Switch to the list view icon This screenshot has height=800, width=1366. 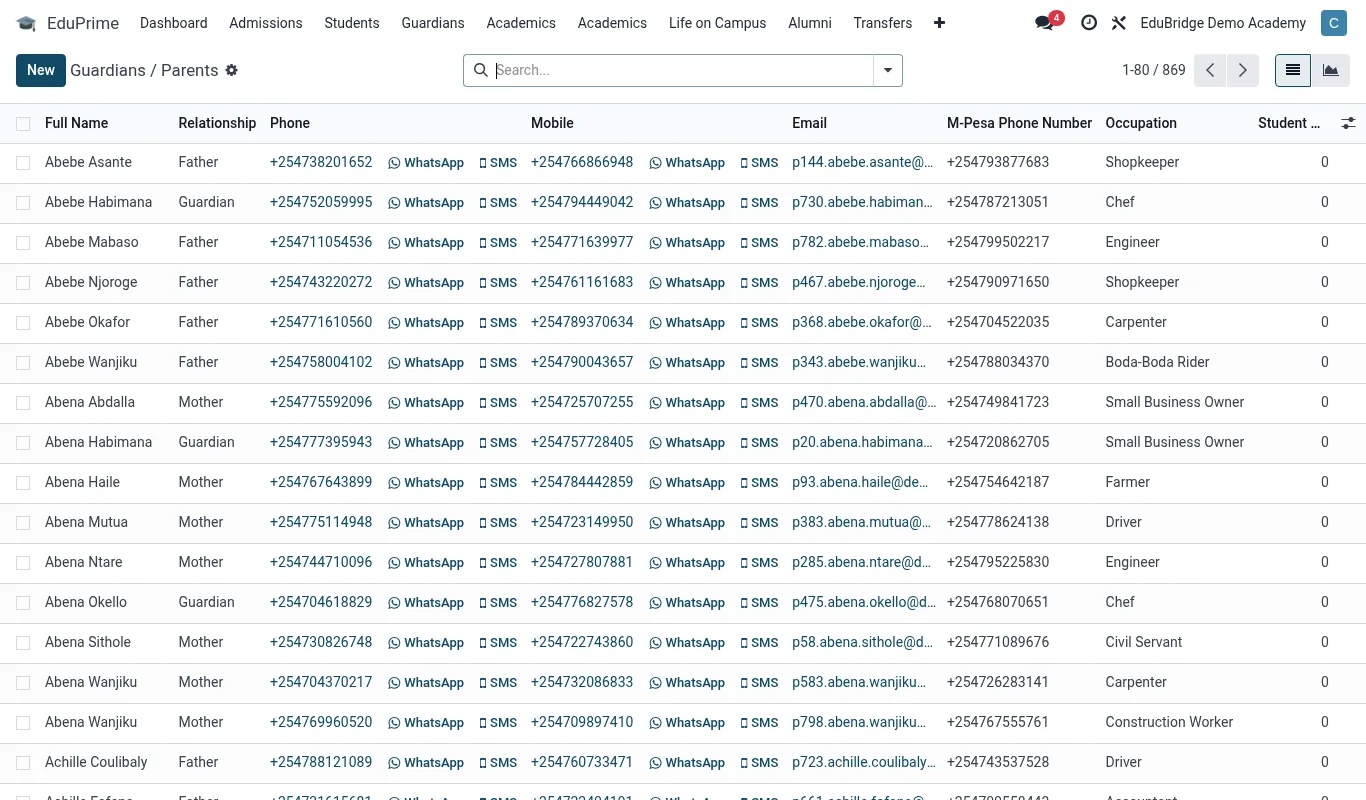(x=1293, y=70)
